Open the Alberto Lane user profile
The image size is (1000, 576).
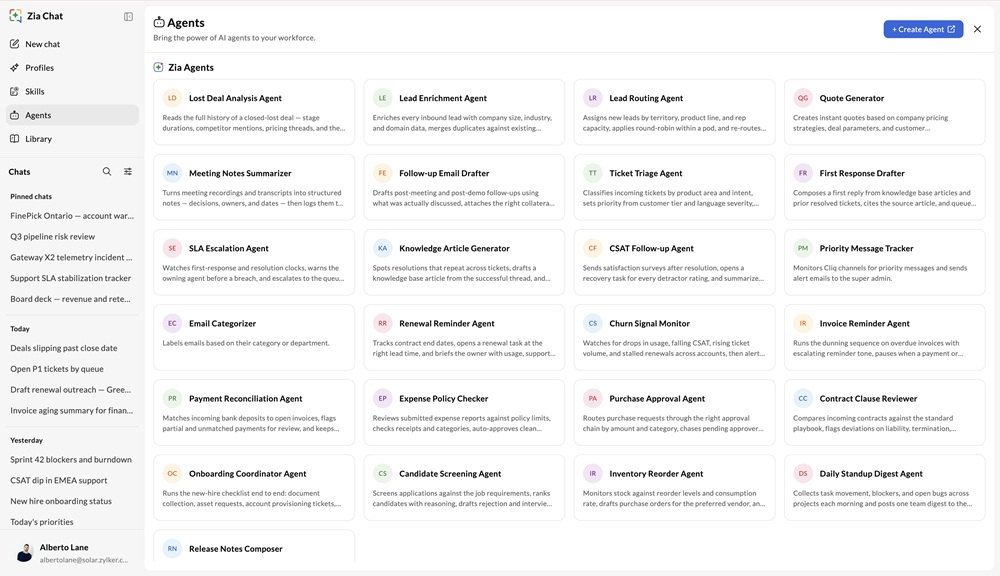coord(72,552)
